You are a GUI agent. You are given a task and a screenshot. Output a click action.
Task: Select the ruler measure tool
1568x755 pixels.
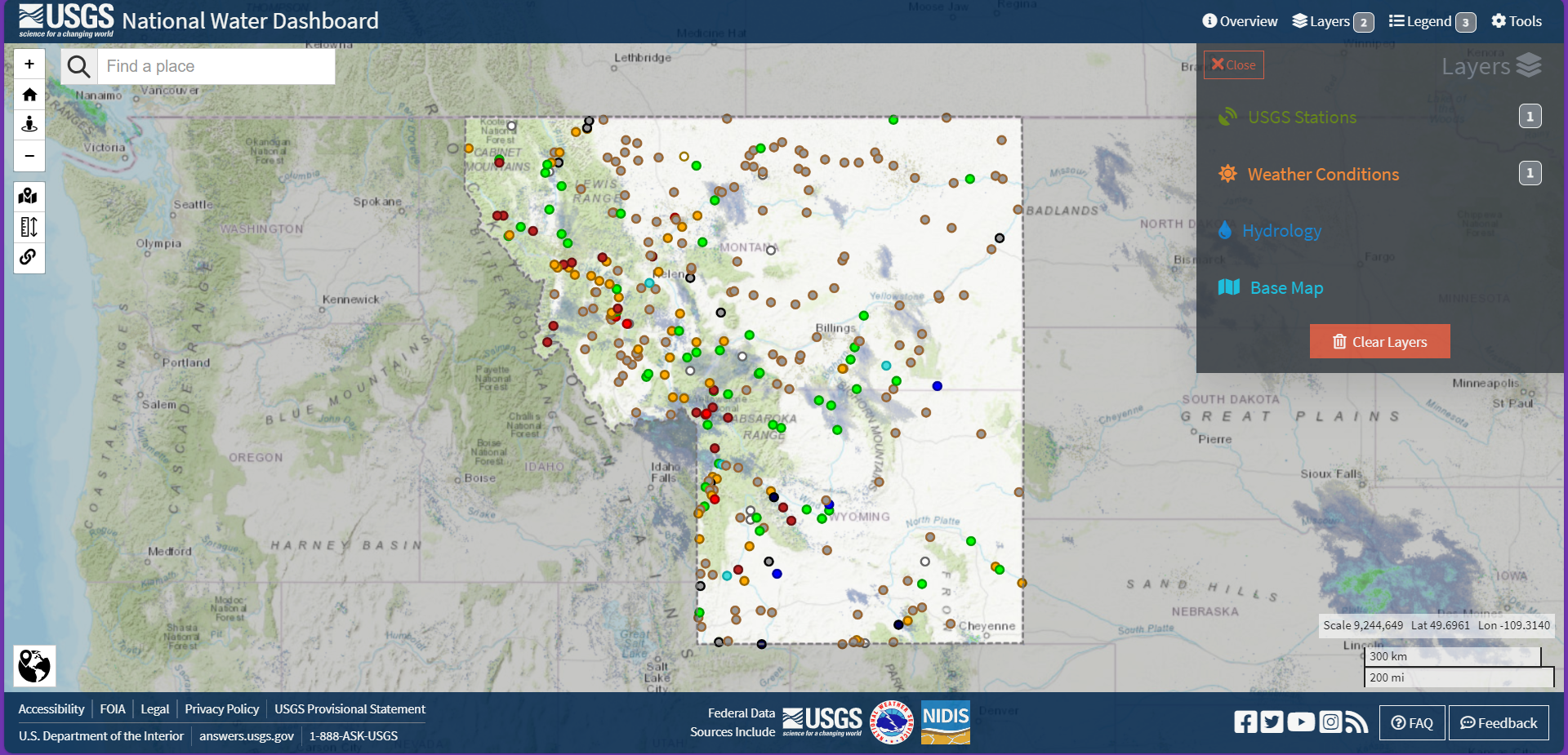point(29,227)
